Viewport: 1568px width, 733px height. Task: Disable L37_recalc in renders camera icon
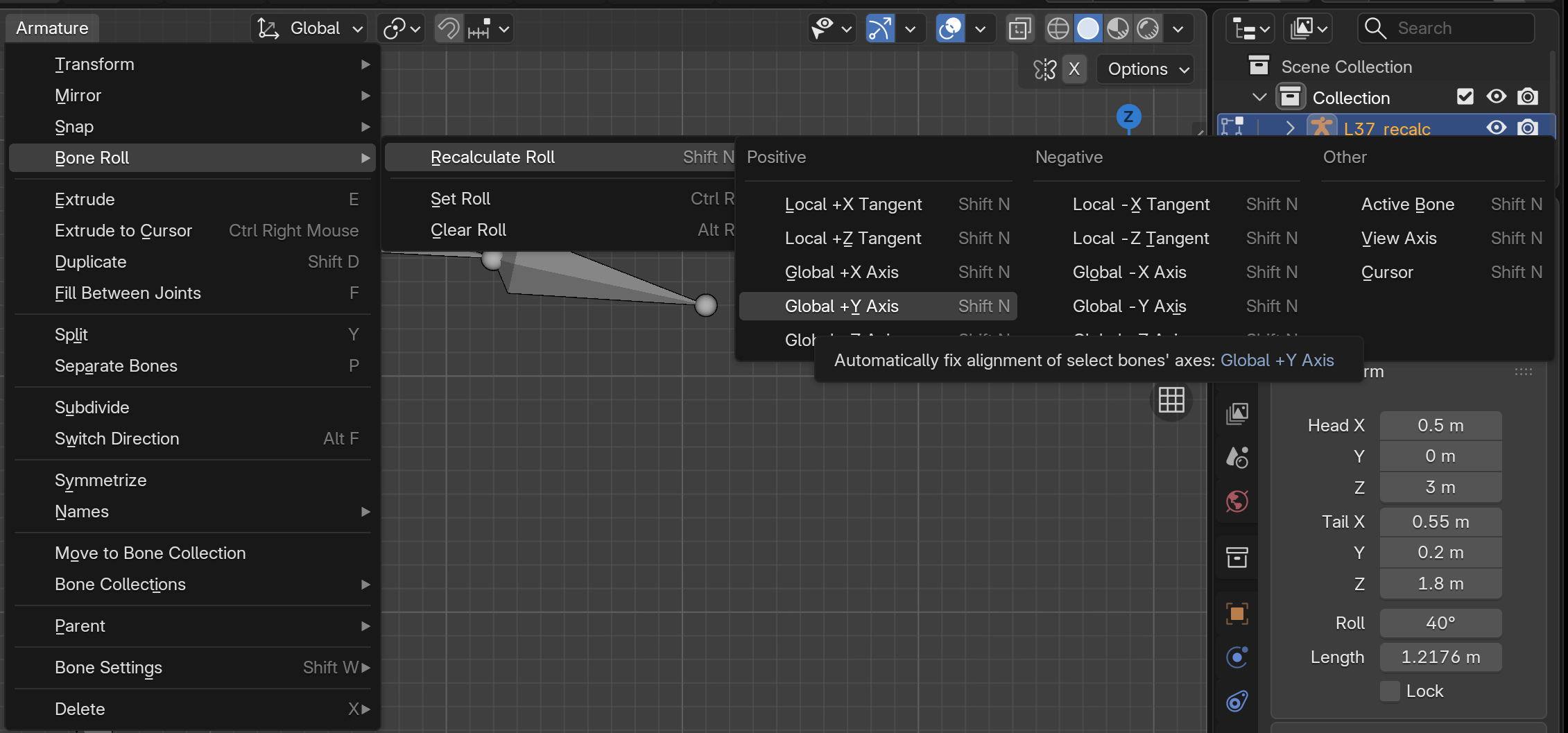[1528, 127]
